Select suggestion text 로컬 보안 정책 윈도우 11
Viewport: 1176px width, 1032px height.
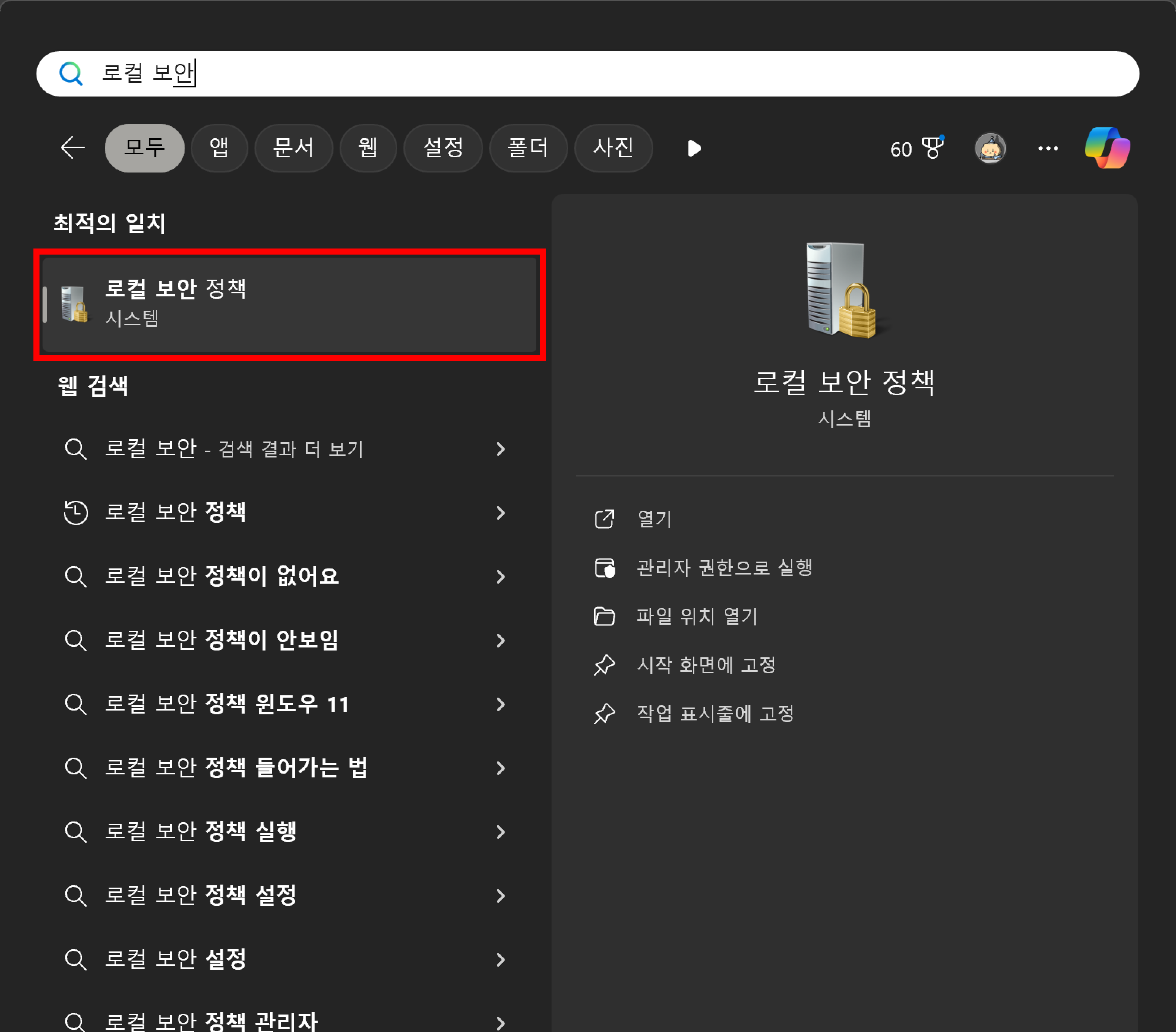pyautogui.click(x=227, y=704)
